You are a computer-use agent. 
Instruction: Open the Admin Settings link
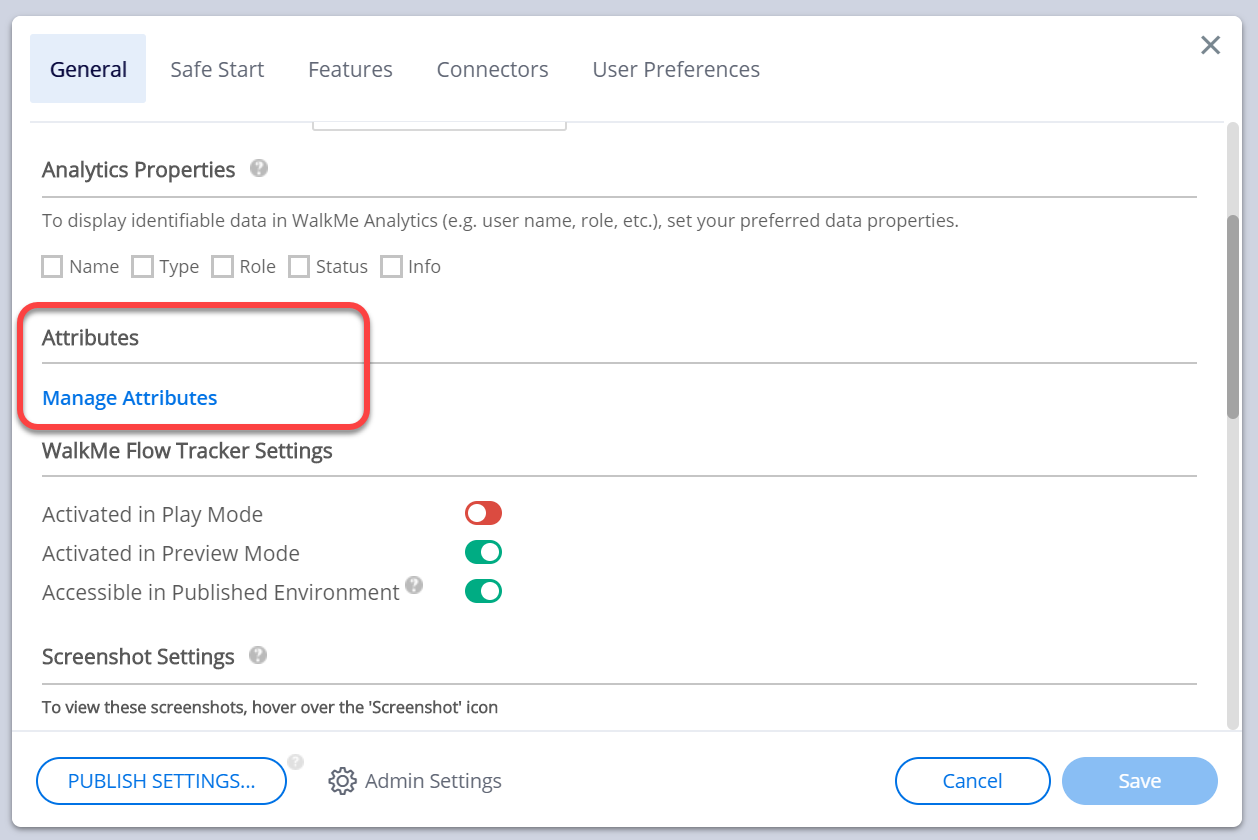(433, 781)
